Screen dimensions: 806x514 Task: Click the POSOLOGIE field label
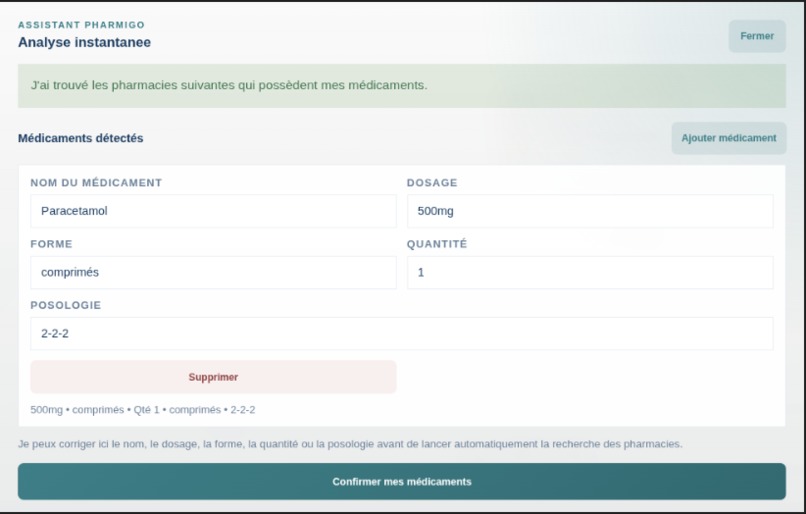click(x=66, y=305)
